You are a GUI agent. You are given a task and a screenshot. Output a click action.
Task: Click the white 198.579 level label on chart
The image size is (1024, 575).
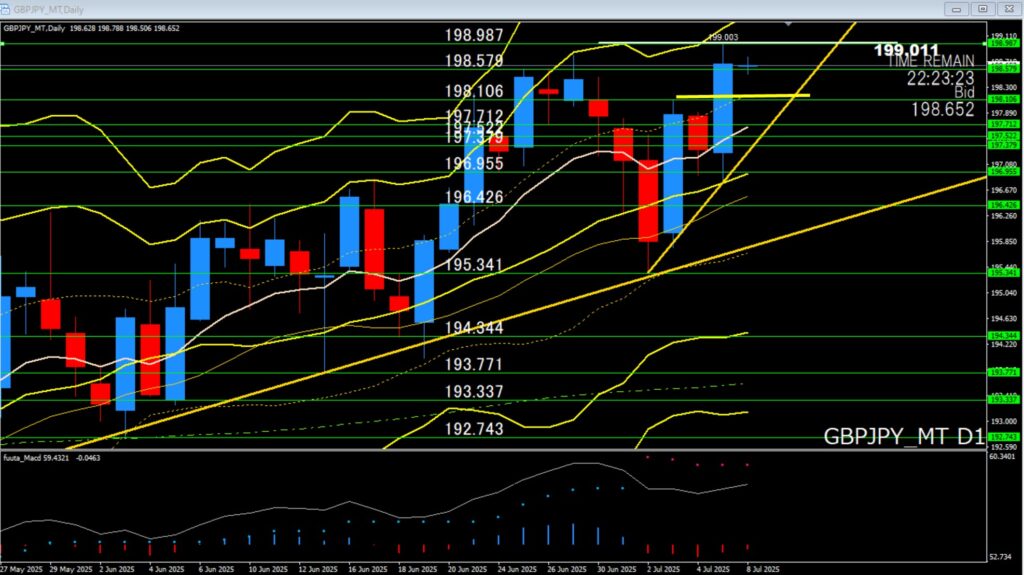point(474,61)
